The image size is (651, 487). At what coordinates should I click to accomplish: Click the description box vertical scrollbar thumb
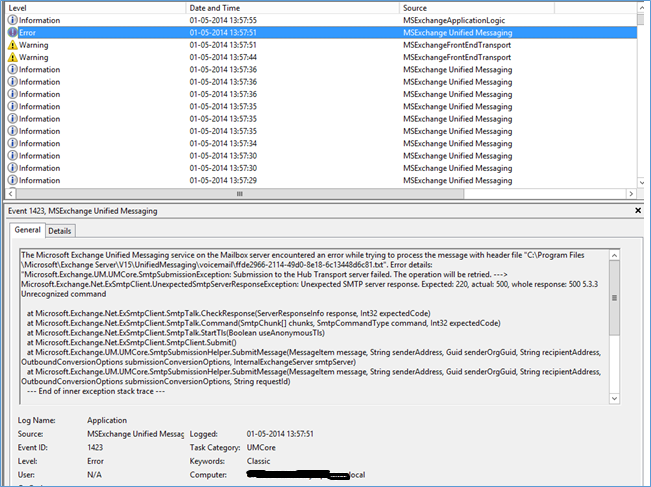[614, 298]
